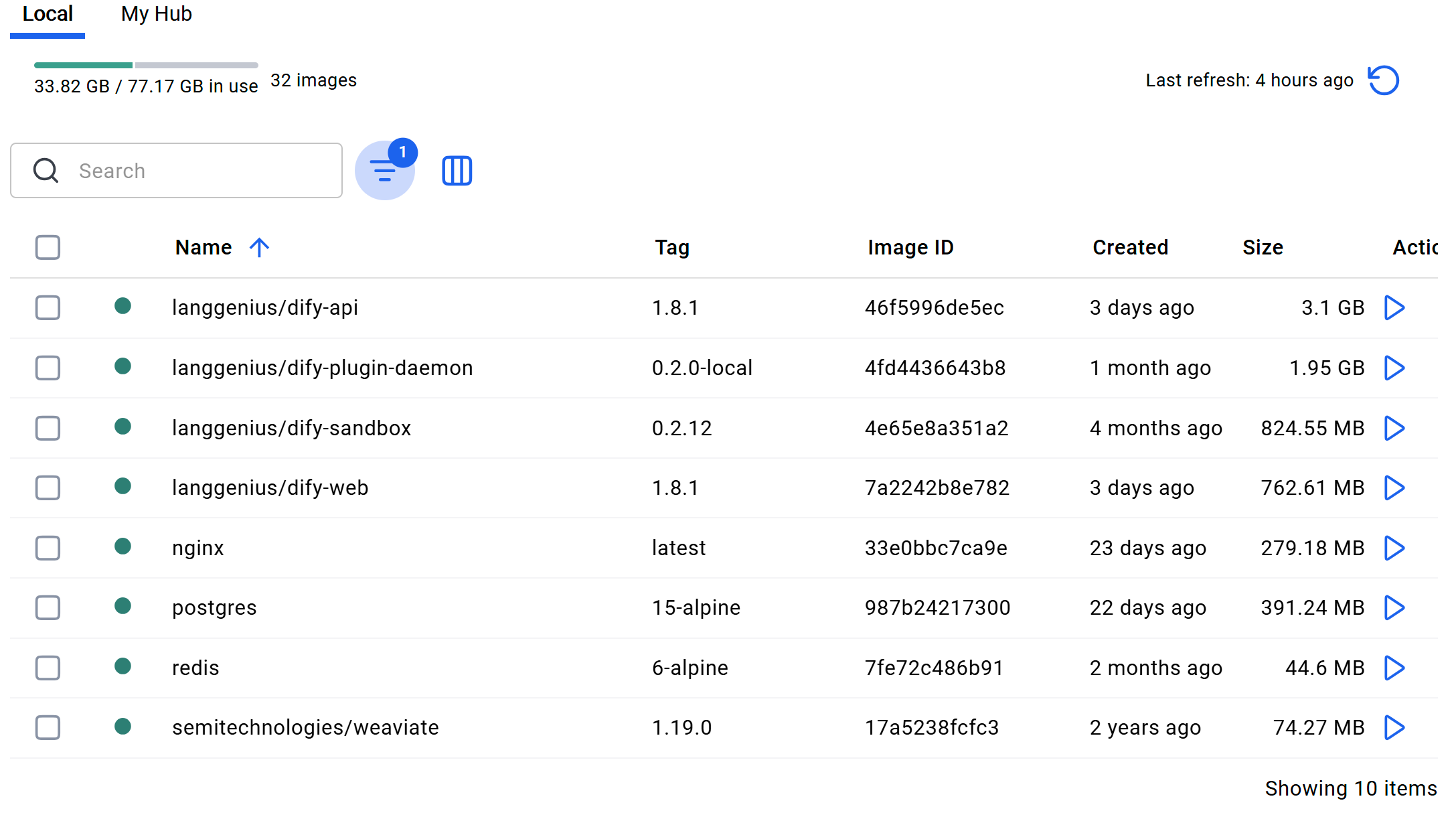Image resolution: width=1456 pixels, height=817 pixels.
Task: Switch to the My Hub tab
Action: 156,14
